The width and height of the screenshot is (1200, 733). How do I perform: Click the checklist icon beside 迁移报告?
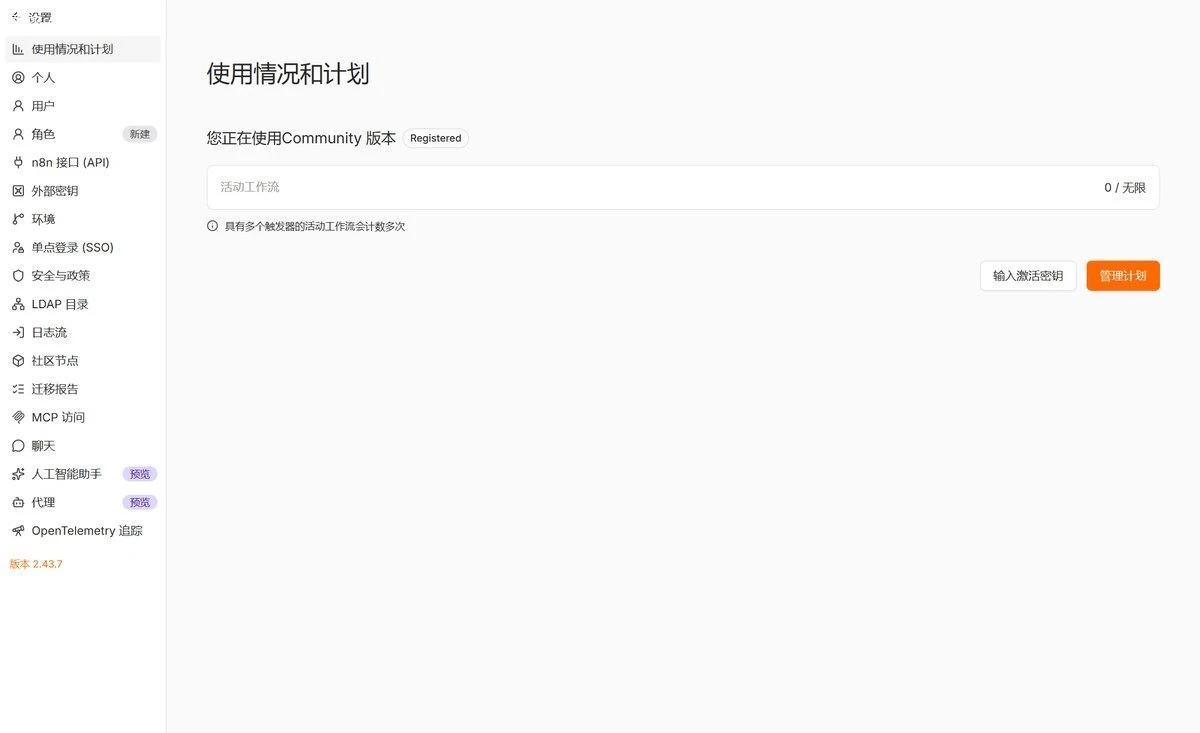(18, 389)
